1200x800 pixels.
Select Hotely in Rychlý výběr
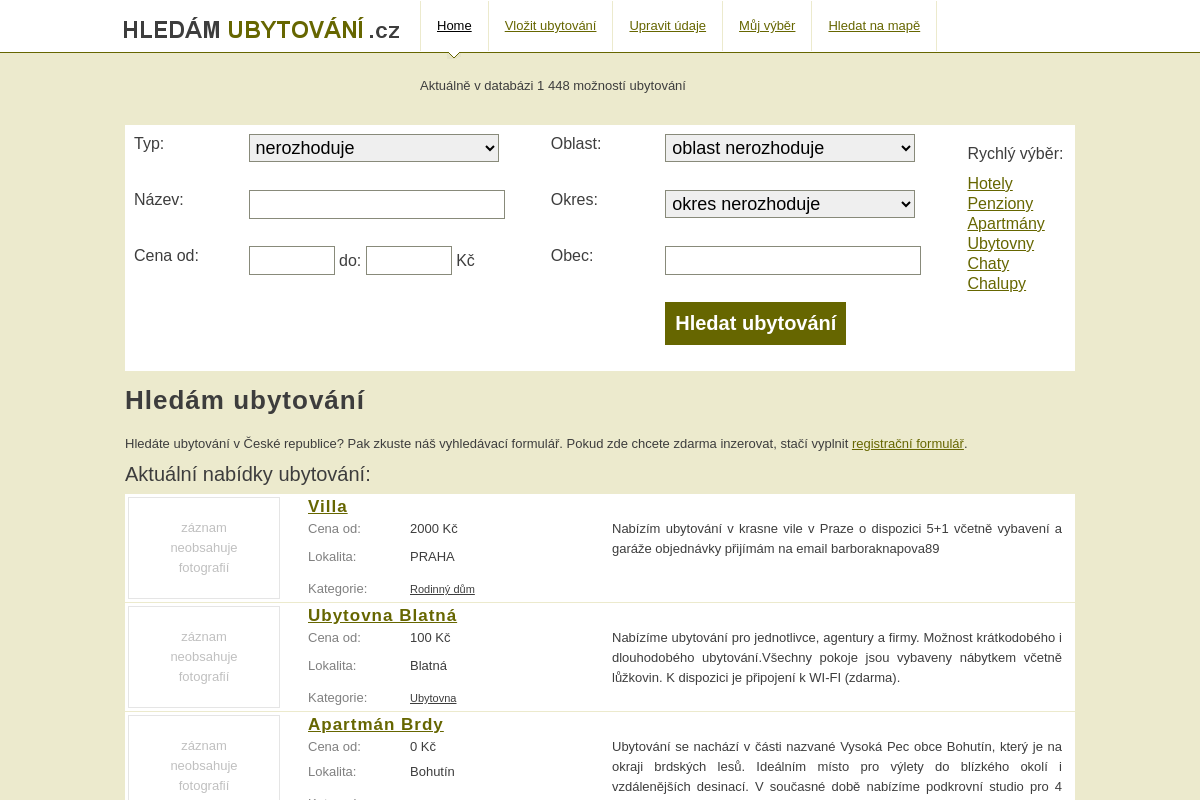[x=990, y=183]
